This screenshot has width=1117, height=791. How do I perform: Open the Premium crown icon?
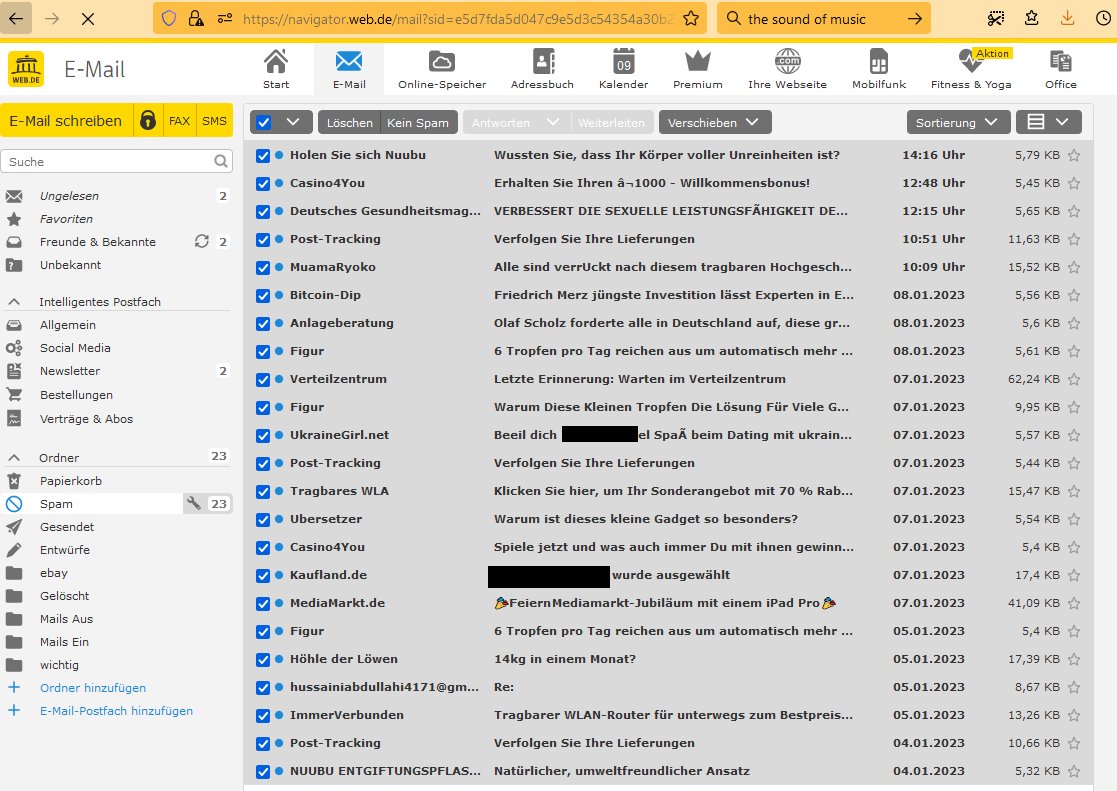point(697,61)
